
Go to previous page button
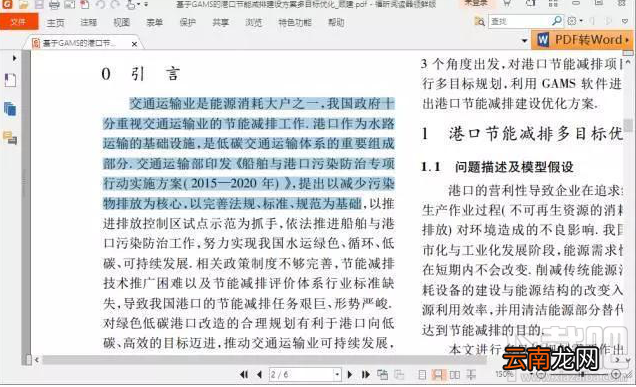pos(259,374)
